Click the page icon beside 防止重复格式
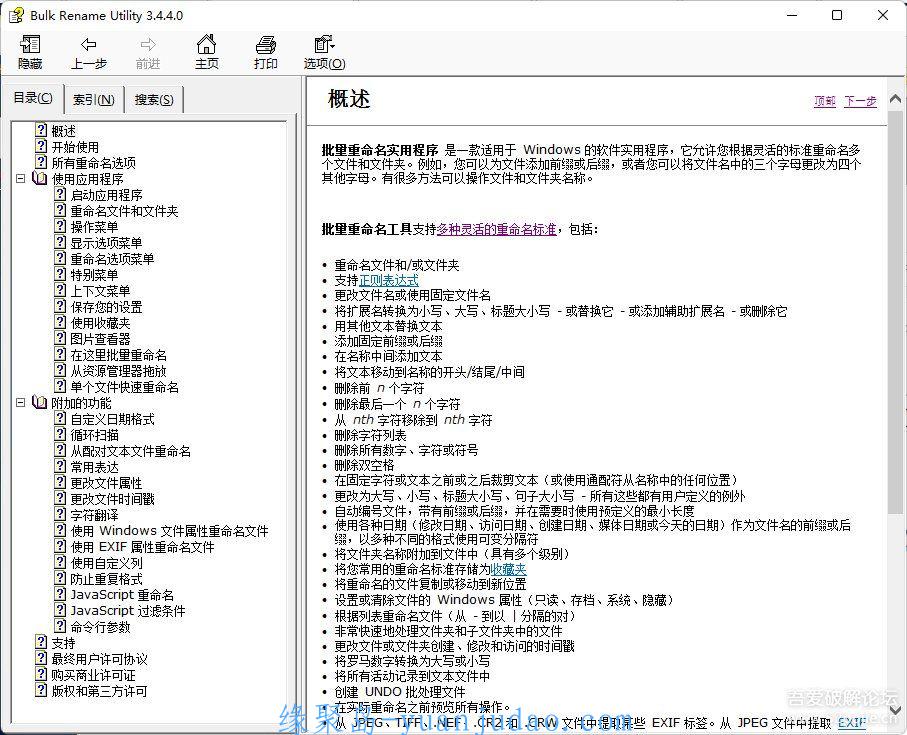This screenshot has width=907, height=735. point(60,578)
